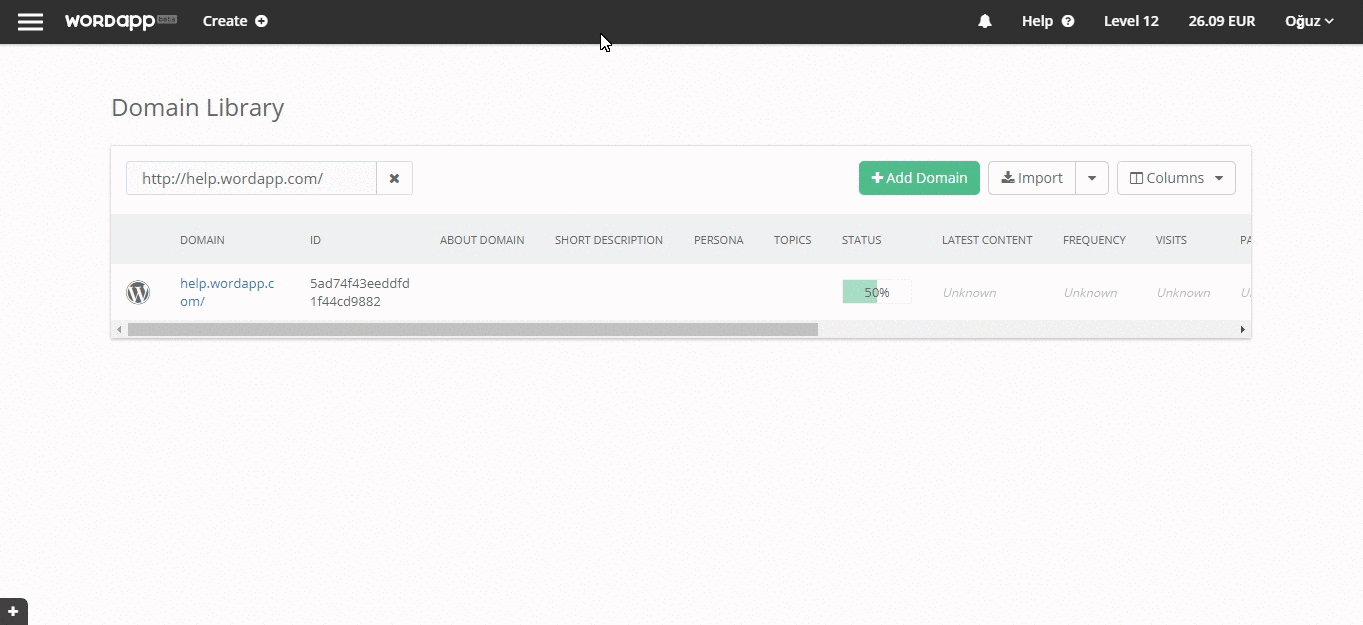Expand the Import dropdown arrow

[x=1092, y=178]
